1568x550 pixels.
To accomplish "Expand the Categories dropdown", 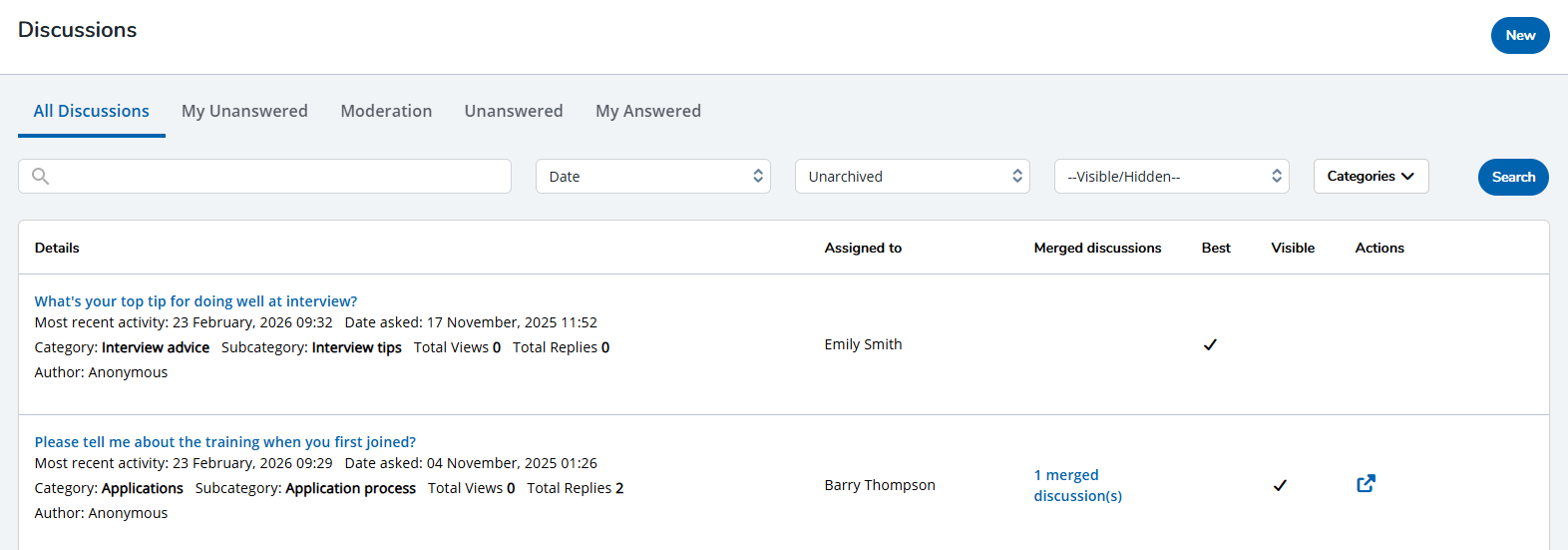I will 1371,177.
